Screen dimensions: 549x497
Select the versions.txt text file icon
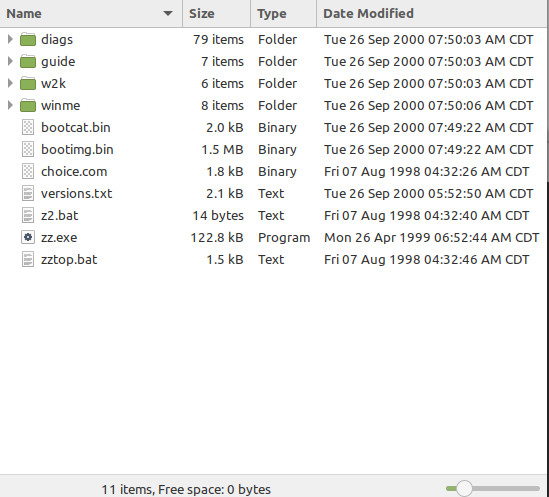[28, 193]
